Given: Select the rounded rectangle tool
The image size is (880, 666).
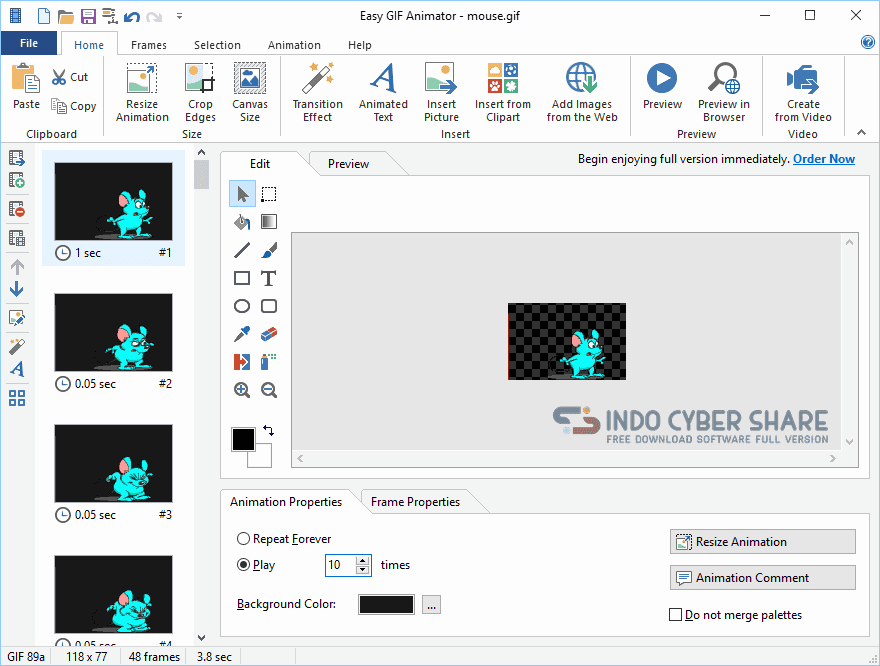Looking at the screenshot, I should click(x=269, y=306).
